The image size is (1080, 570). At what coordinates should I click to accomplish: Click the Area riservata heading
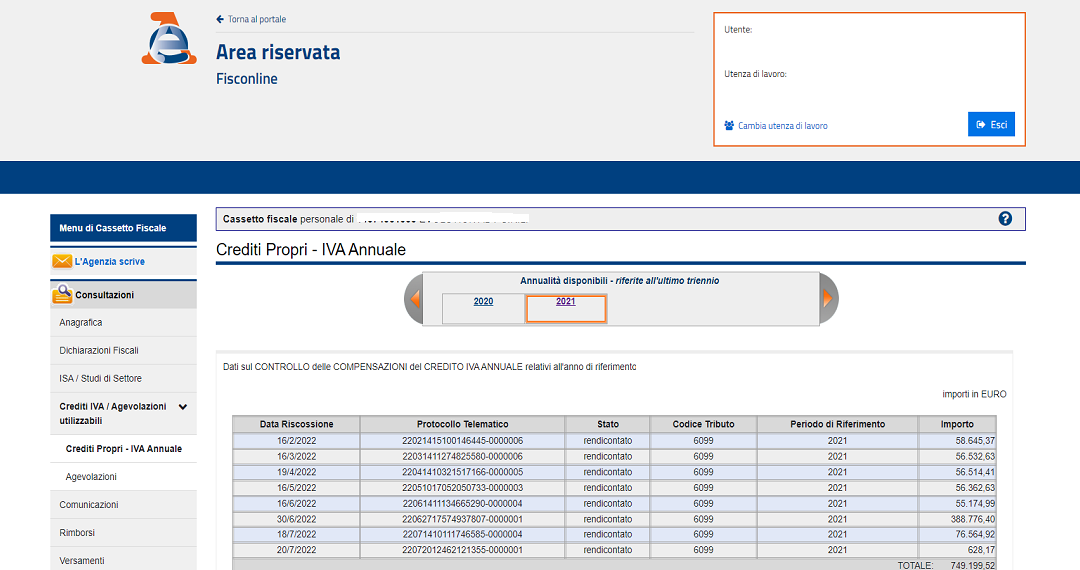[x=278, y=52]
